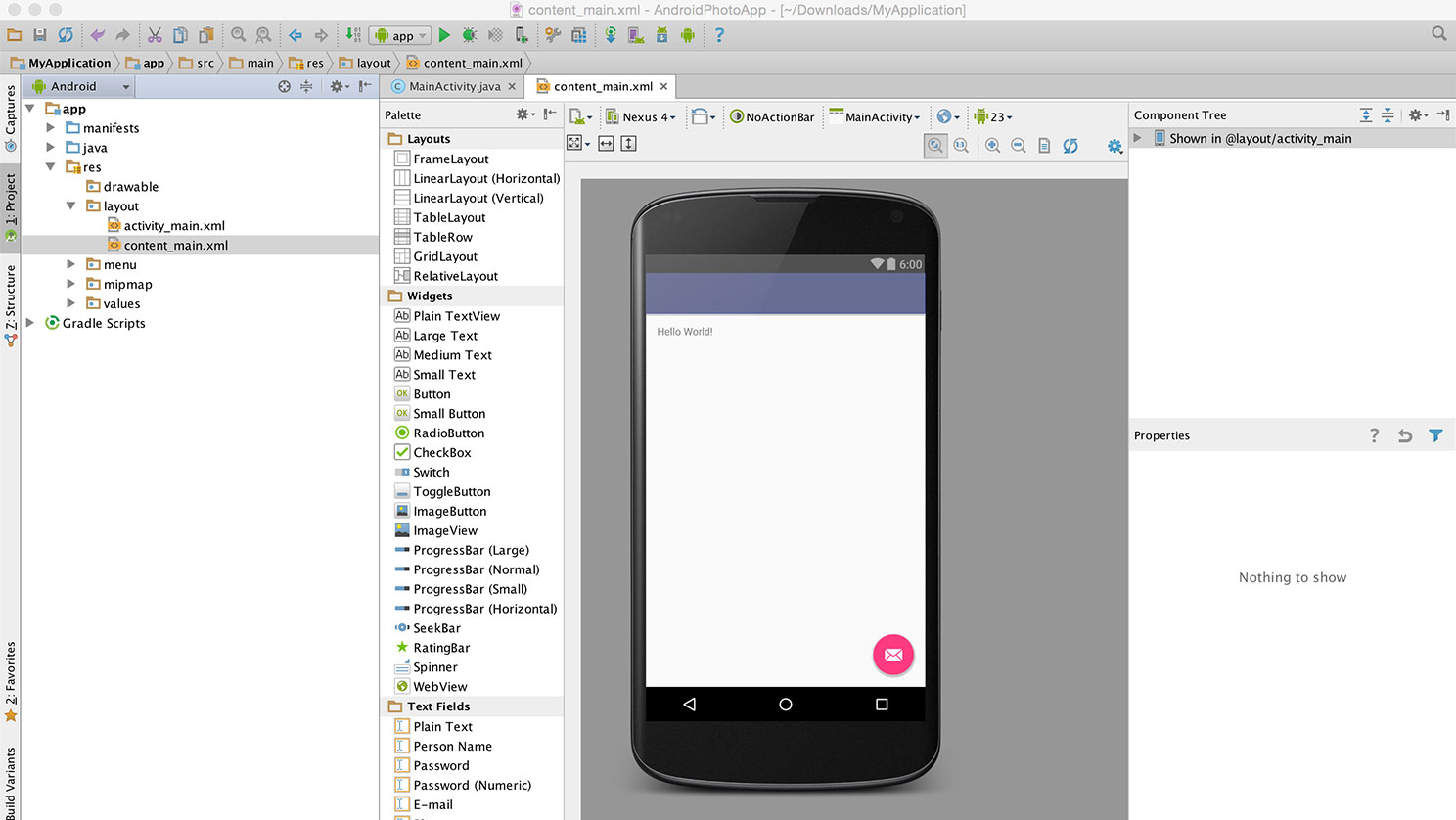Open the search magnifier at top right
The height and width of the screenshot is (820, 1456).
pyautogui.click(x=1438, y=34)
